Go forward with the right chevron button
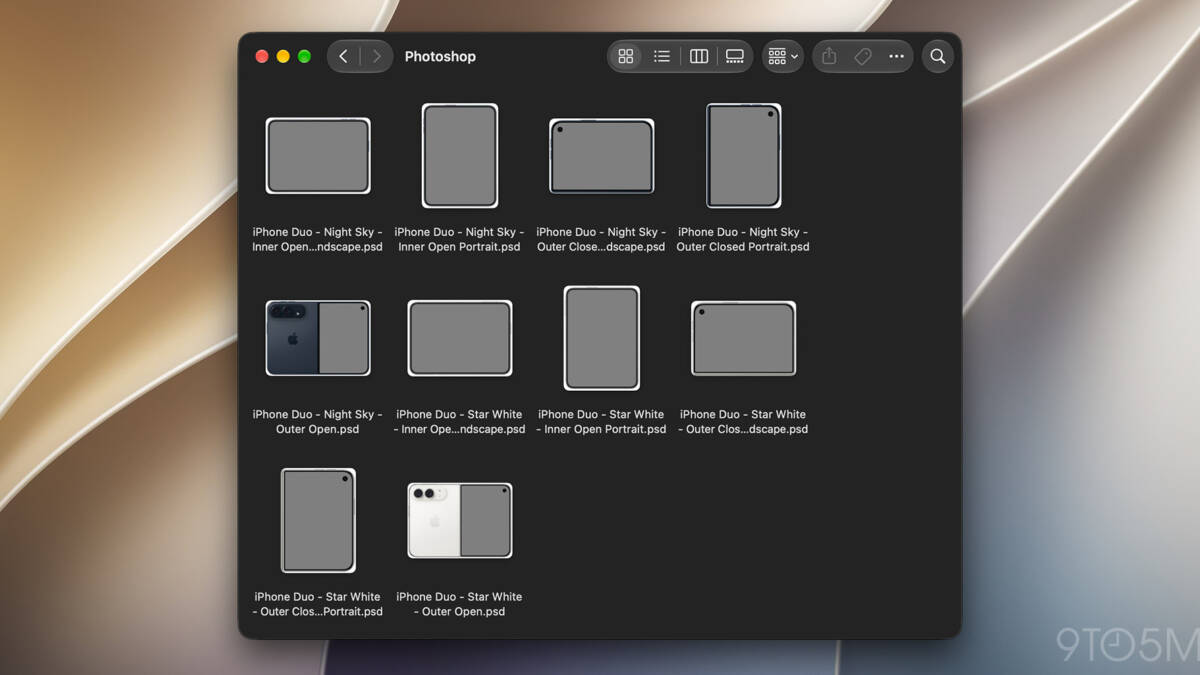This screenshot has height=675, width=1200. (x=376, y=57)
